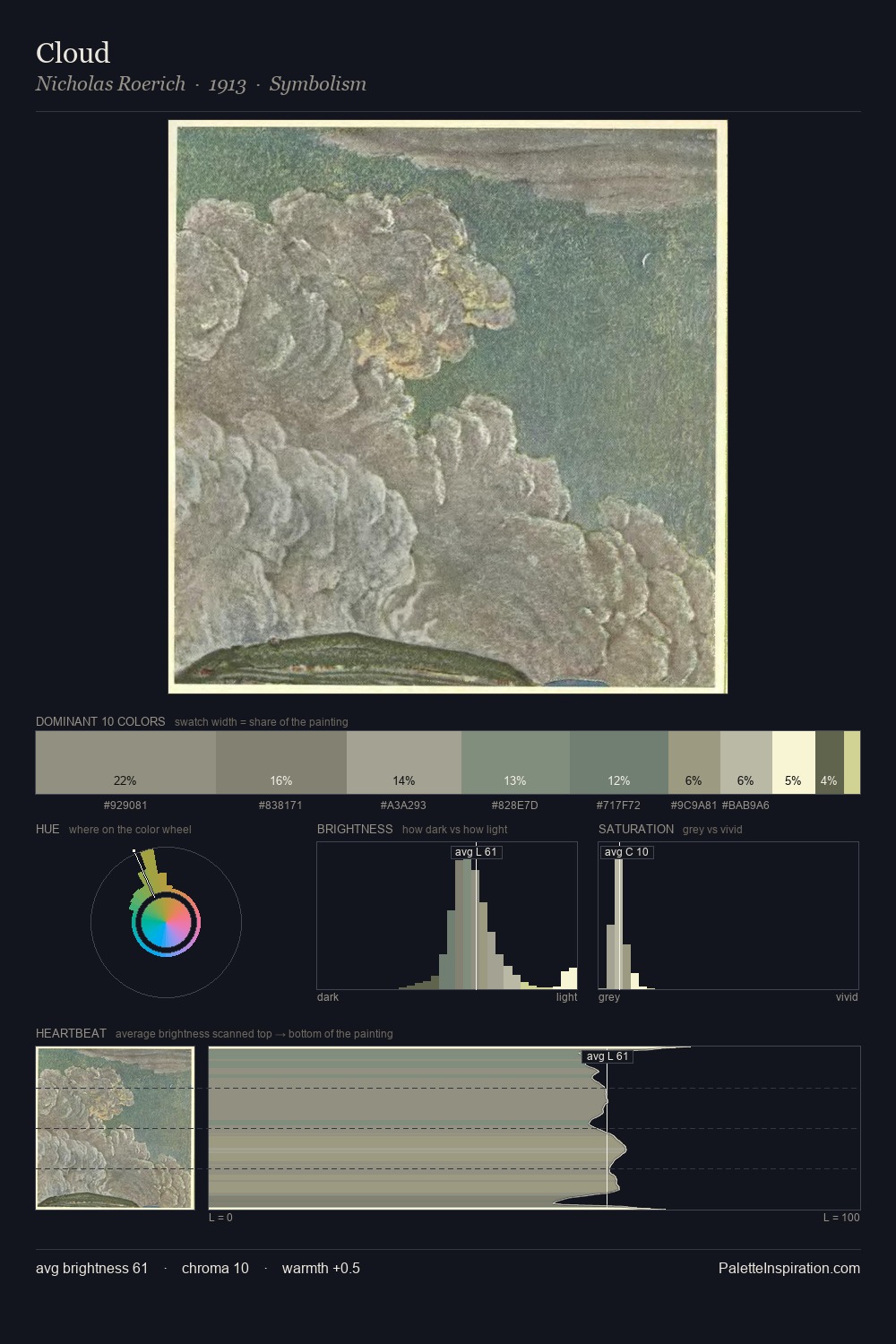This screenshot has height=1344, width=896.
Task: Click the title 'Cloud'
Action: tap(73, 53)
